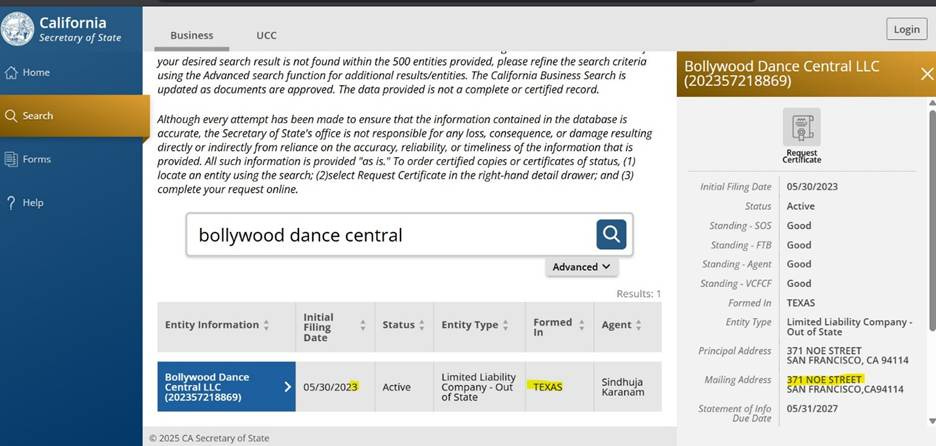936x446 pixels.
Task: Expand the Advanced search dropdown
Action: click(581, 267)
